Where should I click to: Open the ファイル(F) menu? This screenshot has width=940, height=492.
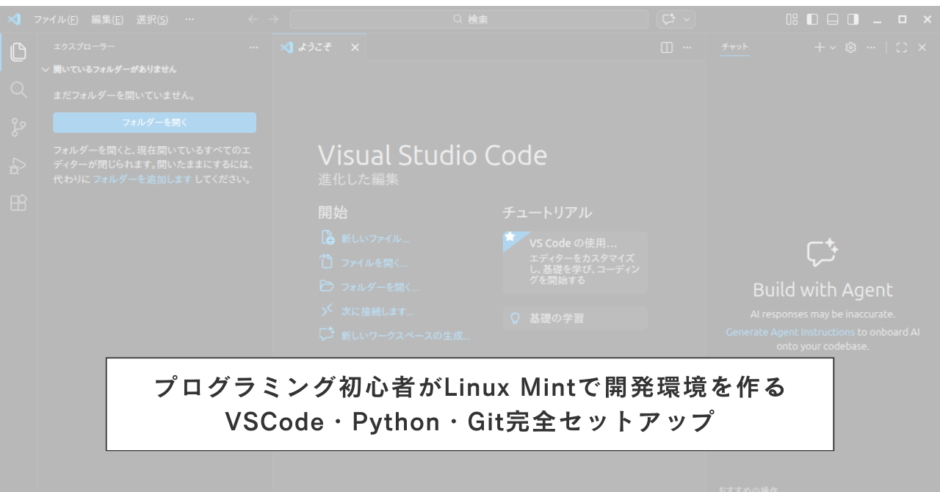56,19
